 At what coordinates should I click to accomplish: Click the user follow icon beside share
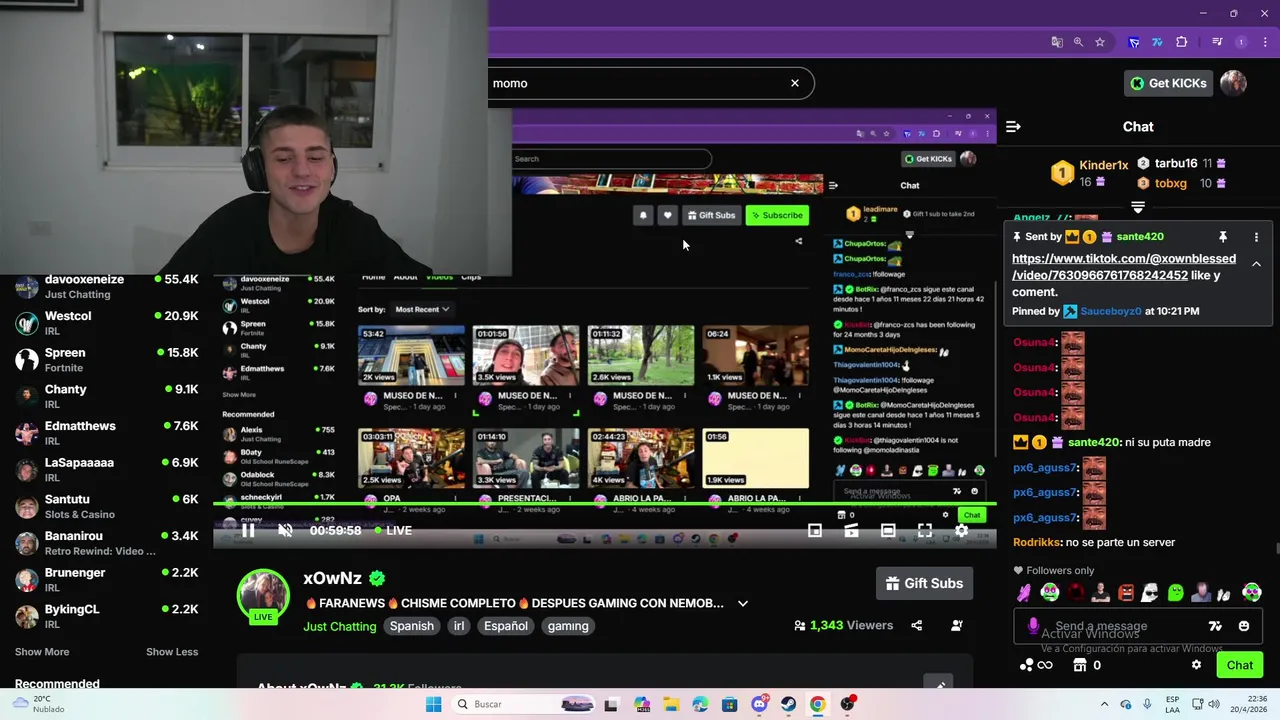[x=956, y=625]
